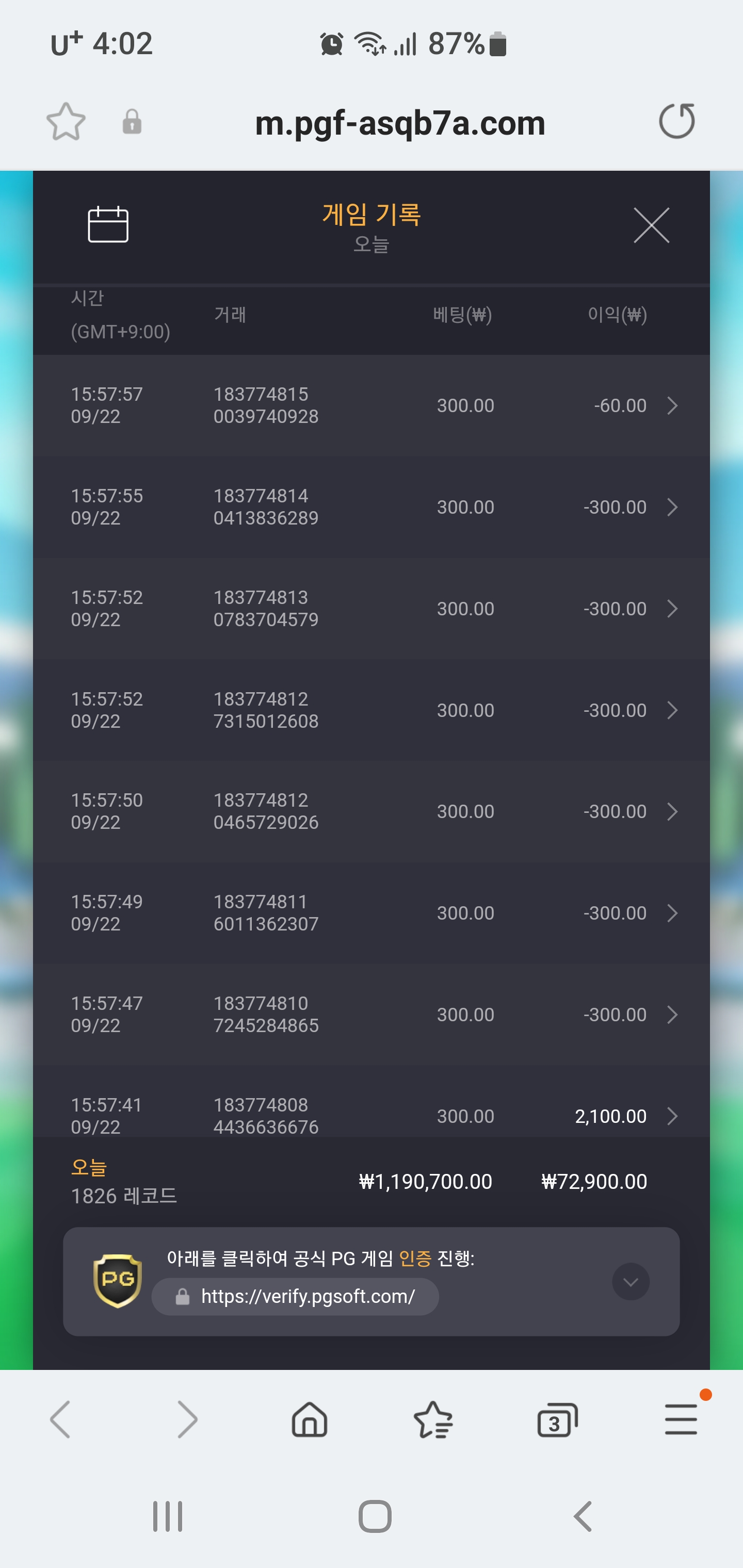The height and width of the screenshot is (1568, 743).
Task: Reload the page with refresh icon
Action: pyautogui.click(x=677, y=121)
